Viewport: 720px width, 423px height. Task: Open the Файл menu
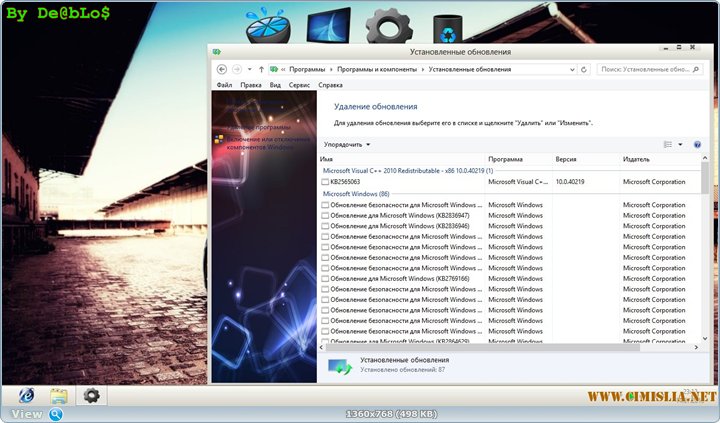[224, 86]
